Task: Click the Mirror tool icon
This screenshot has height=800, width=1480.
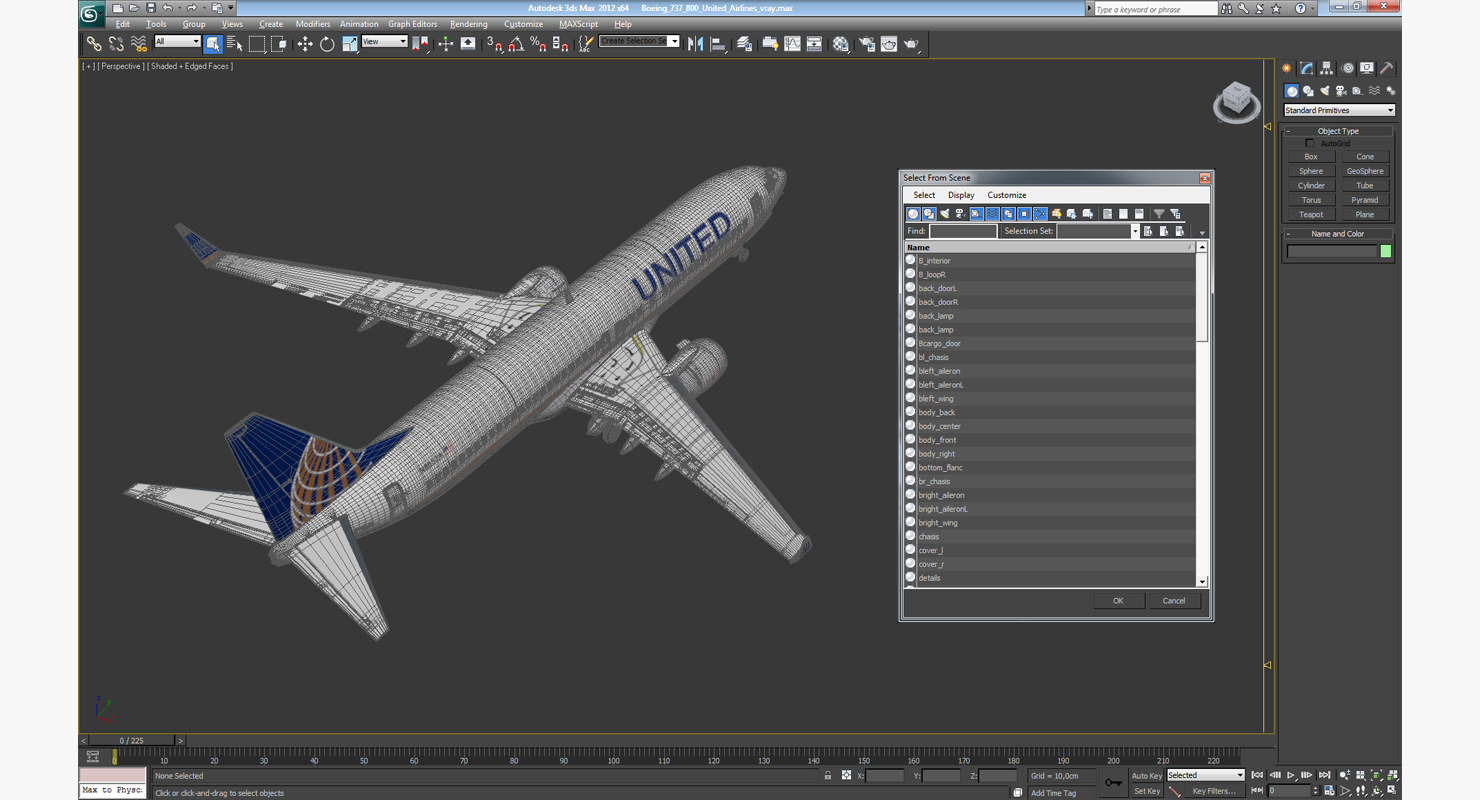Action: point(695,43)
